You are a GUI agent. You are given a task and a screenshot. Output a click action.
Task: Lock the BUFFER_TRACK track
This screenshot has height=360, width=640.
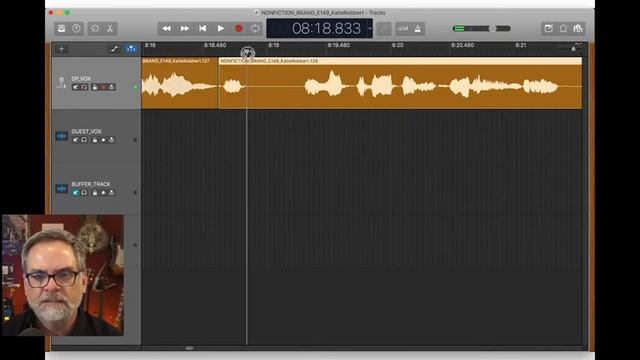point(95,192)
